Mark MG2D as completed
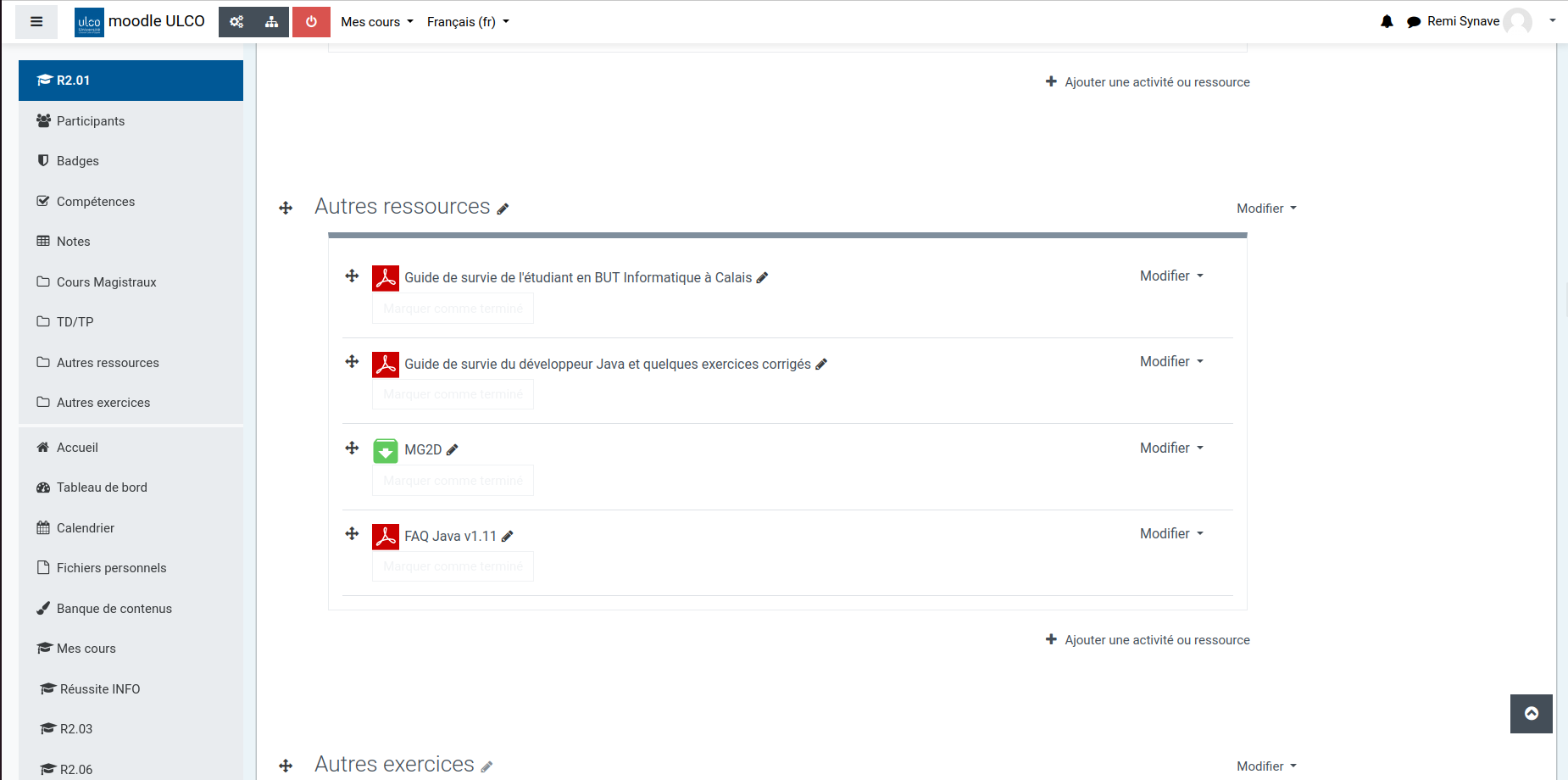 click(453, 481)
